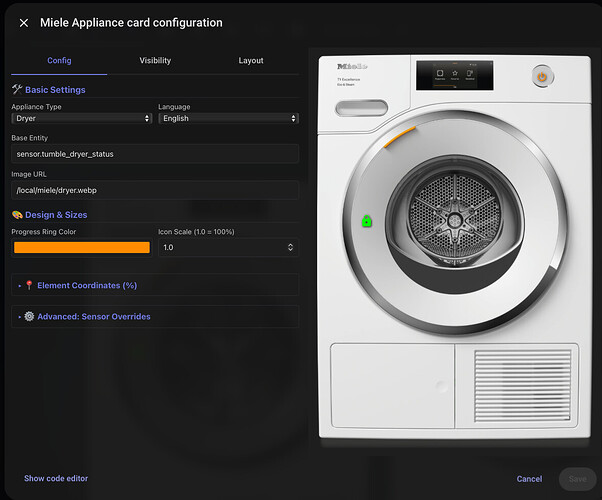Click the Base Entity label
The width and height of the screenshot is (602, 500).
30,138
